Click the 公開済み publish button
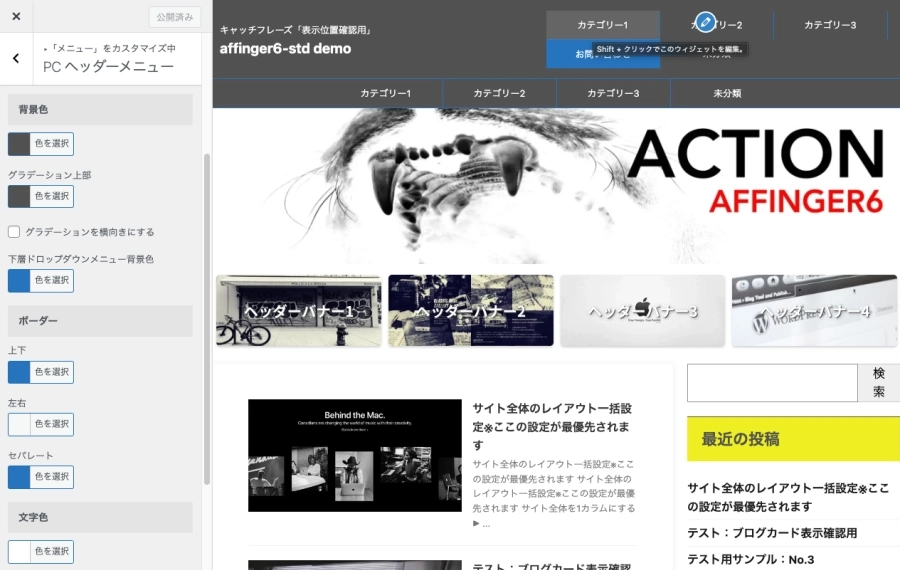Screen dimensions: 900x570 (x=174, y=17)
